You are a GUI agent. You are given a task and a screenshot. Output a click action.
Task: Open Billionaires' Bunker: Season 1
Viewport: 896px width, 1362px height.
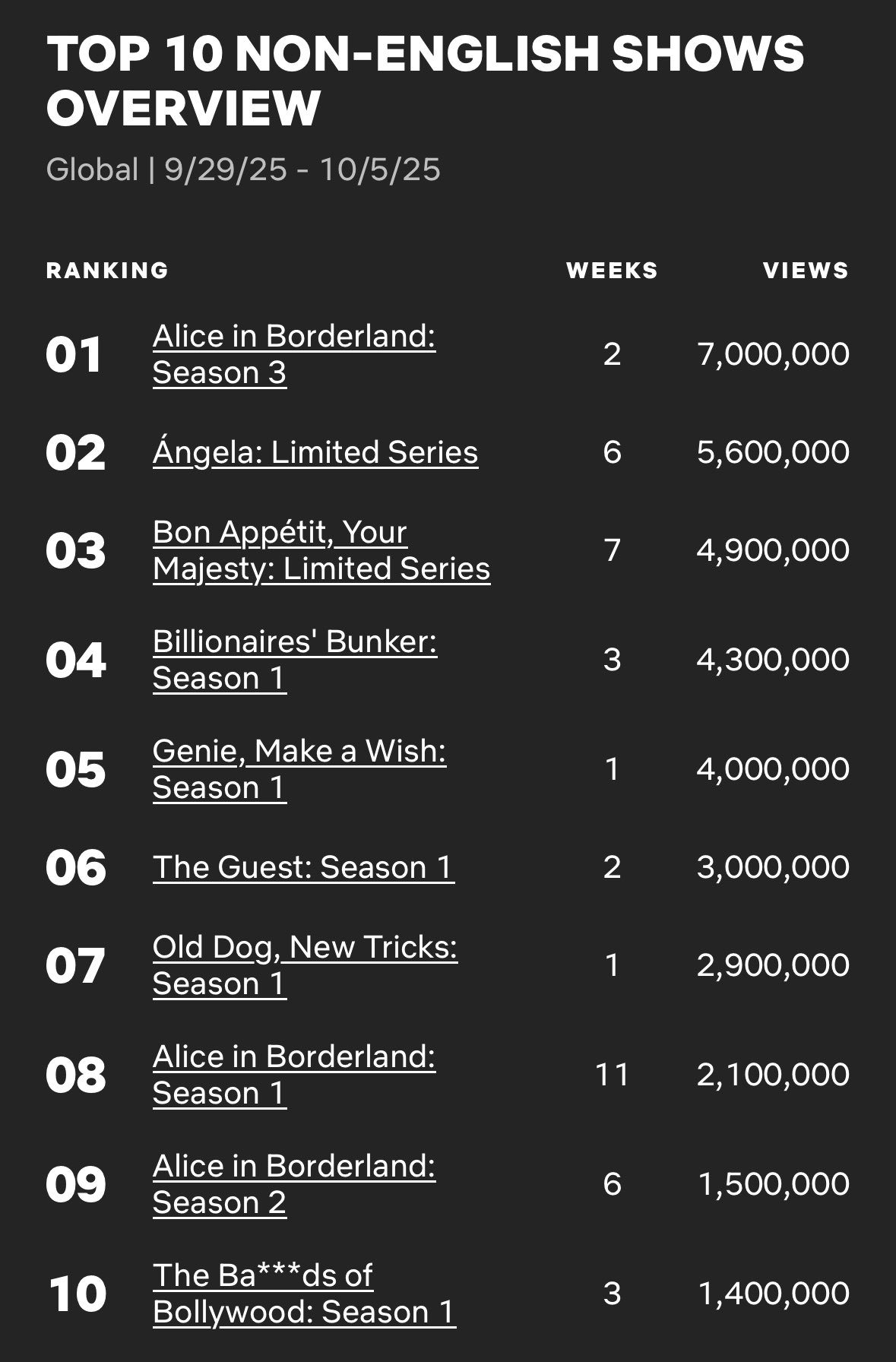[294, 660]
